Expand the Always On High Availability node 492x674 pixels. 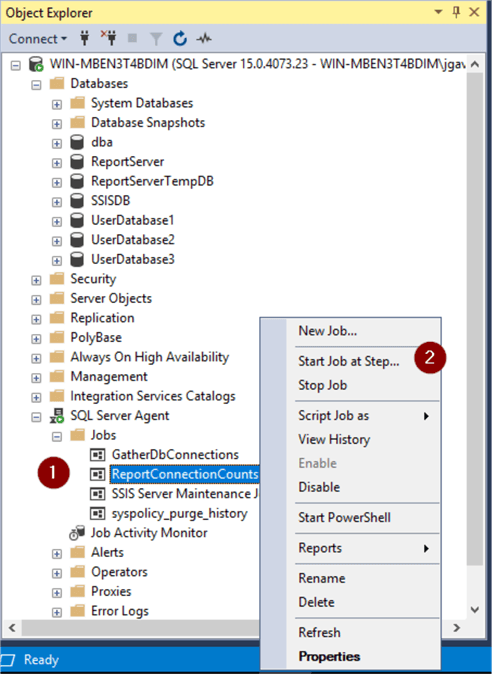pos(37,358)
